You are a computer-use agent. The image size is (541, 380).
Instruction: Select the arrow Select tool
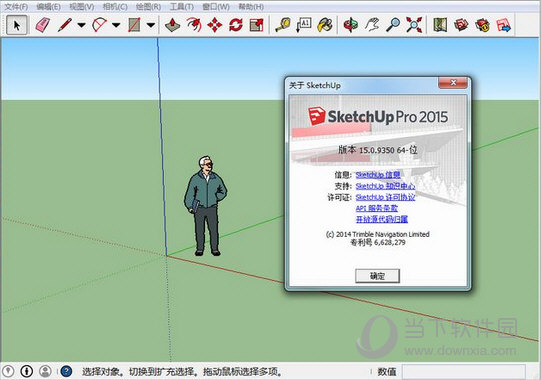tap(16, 25)
